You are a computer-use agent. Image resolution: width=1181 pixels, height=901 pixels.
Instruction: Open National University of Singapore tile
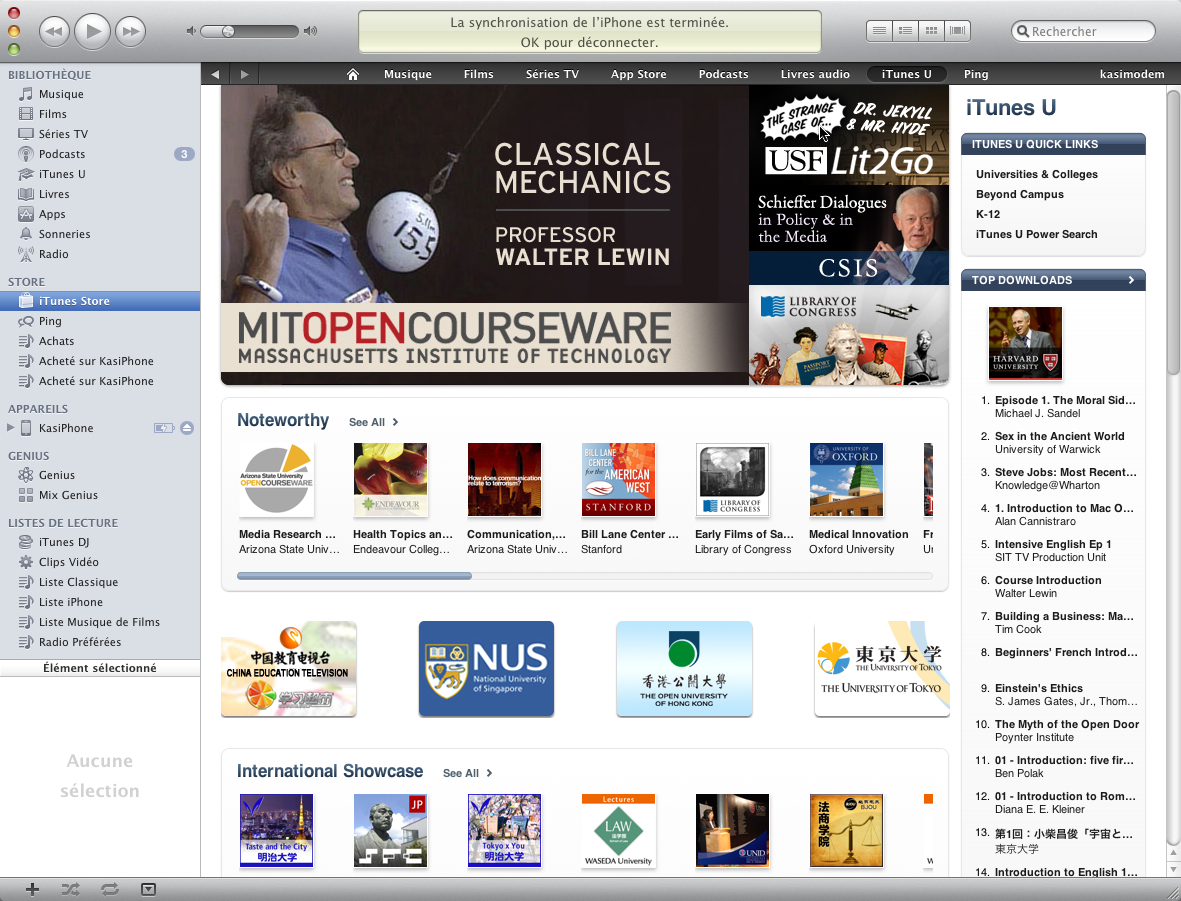coord(486,668)
